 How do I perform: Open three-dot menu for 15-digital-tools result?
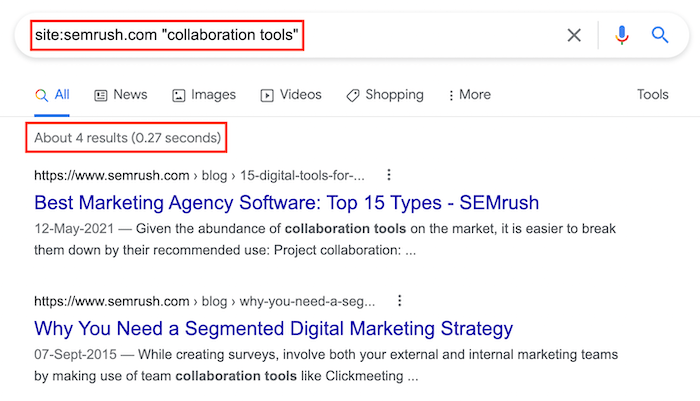click(x=389, y=175)
